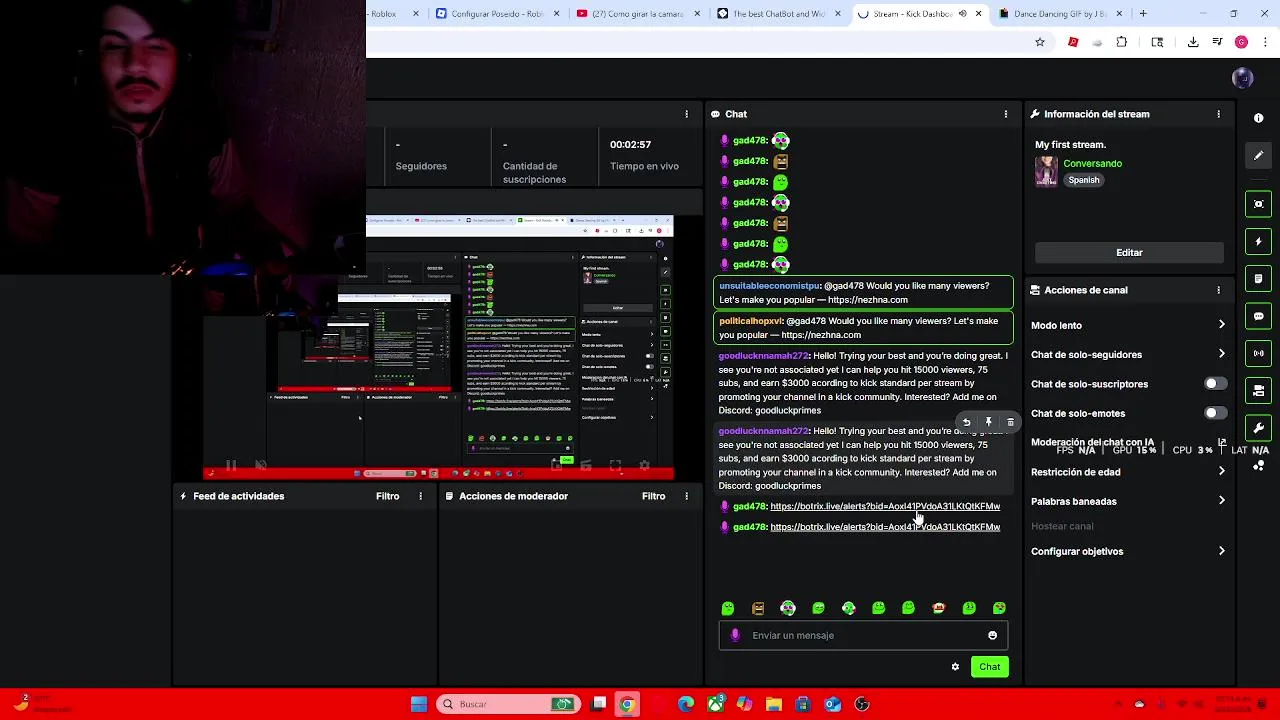Delete the hovered chat message
Screen dimensions: 1280x720
click(x=1010, y=423)
